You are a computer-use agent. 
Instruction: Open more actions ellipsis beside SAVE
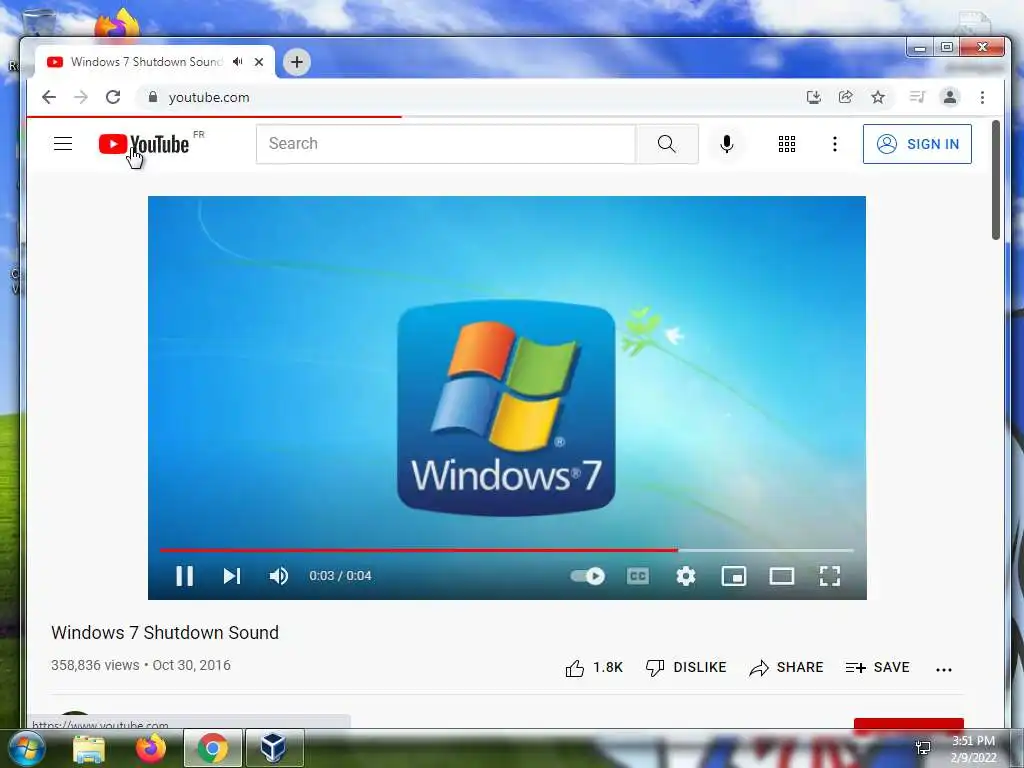944,669
